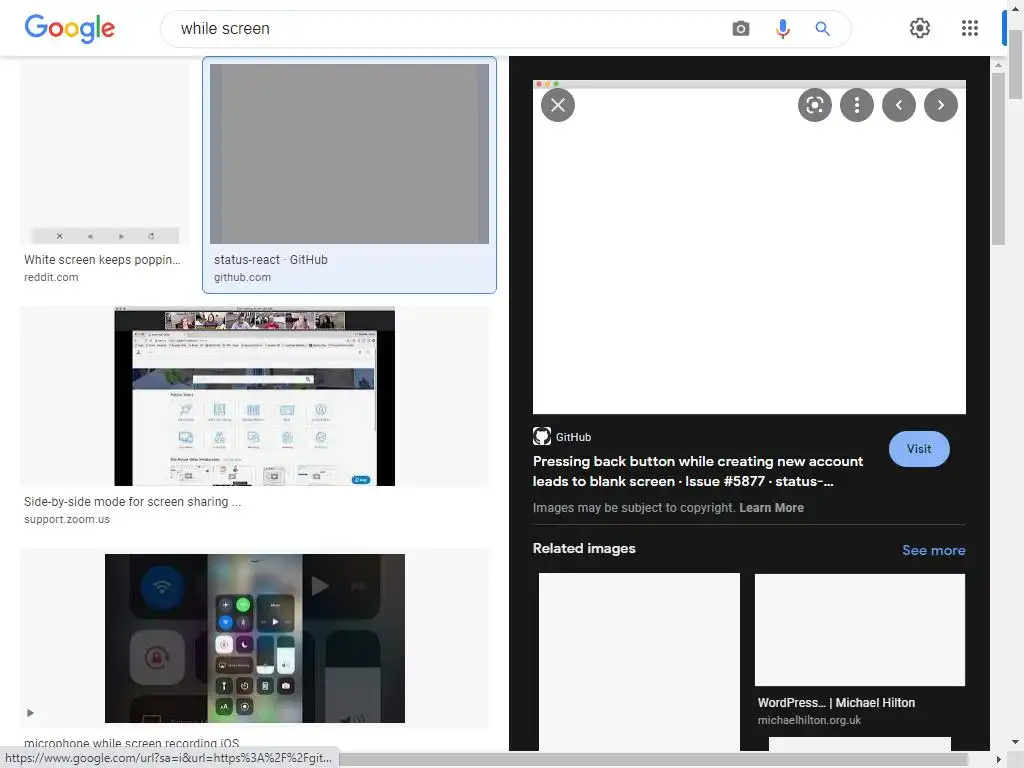
Task: Click the blue magnifier search icon
Action: click(822, 29)
